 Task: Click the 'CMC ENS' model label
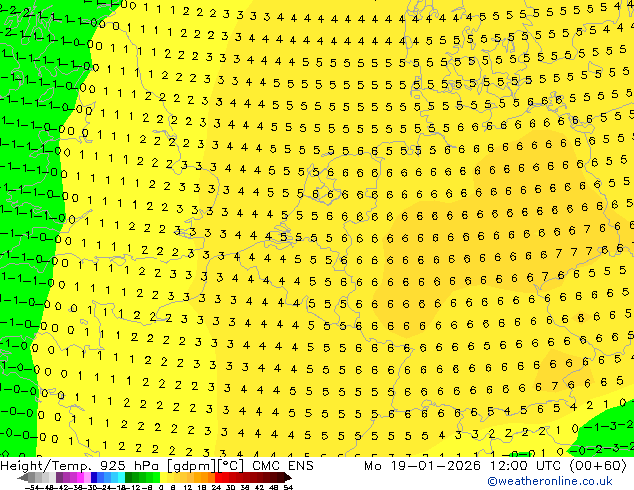pyautogui.click(x=283, y=466)
